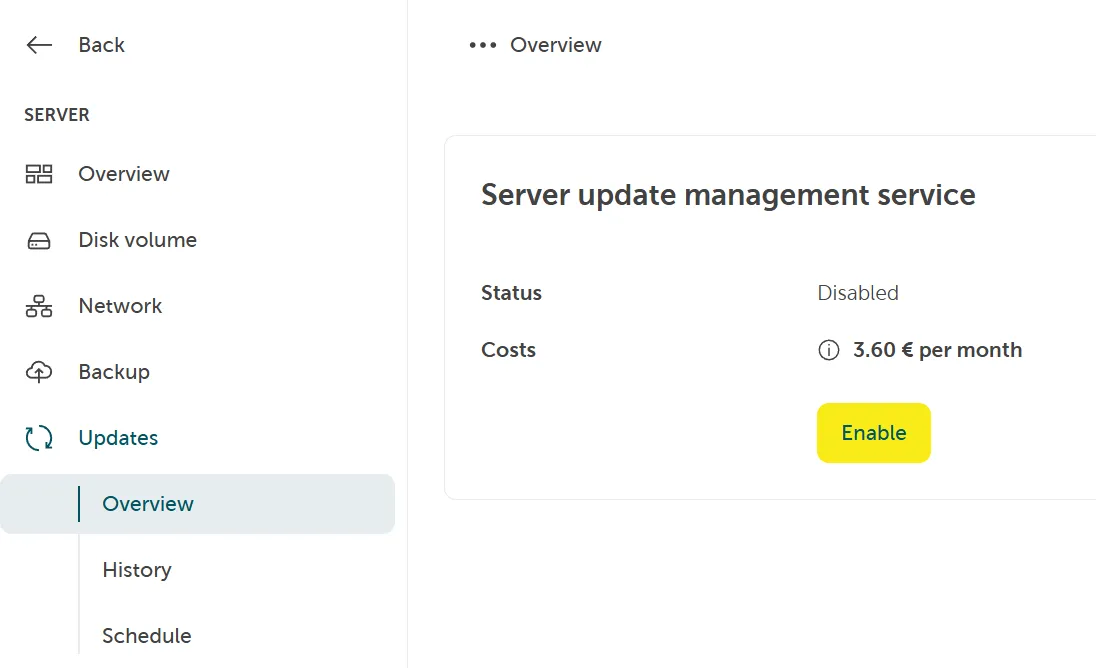Open the Network settings page

pyautogui.click(x=120, y=305)
